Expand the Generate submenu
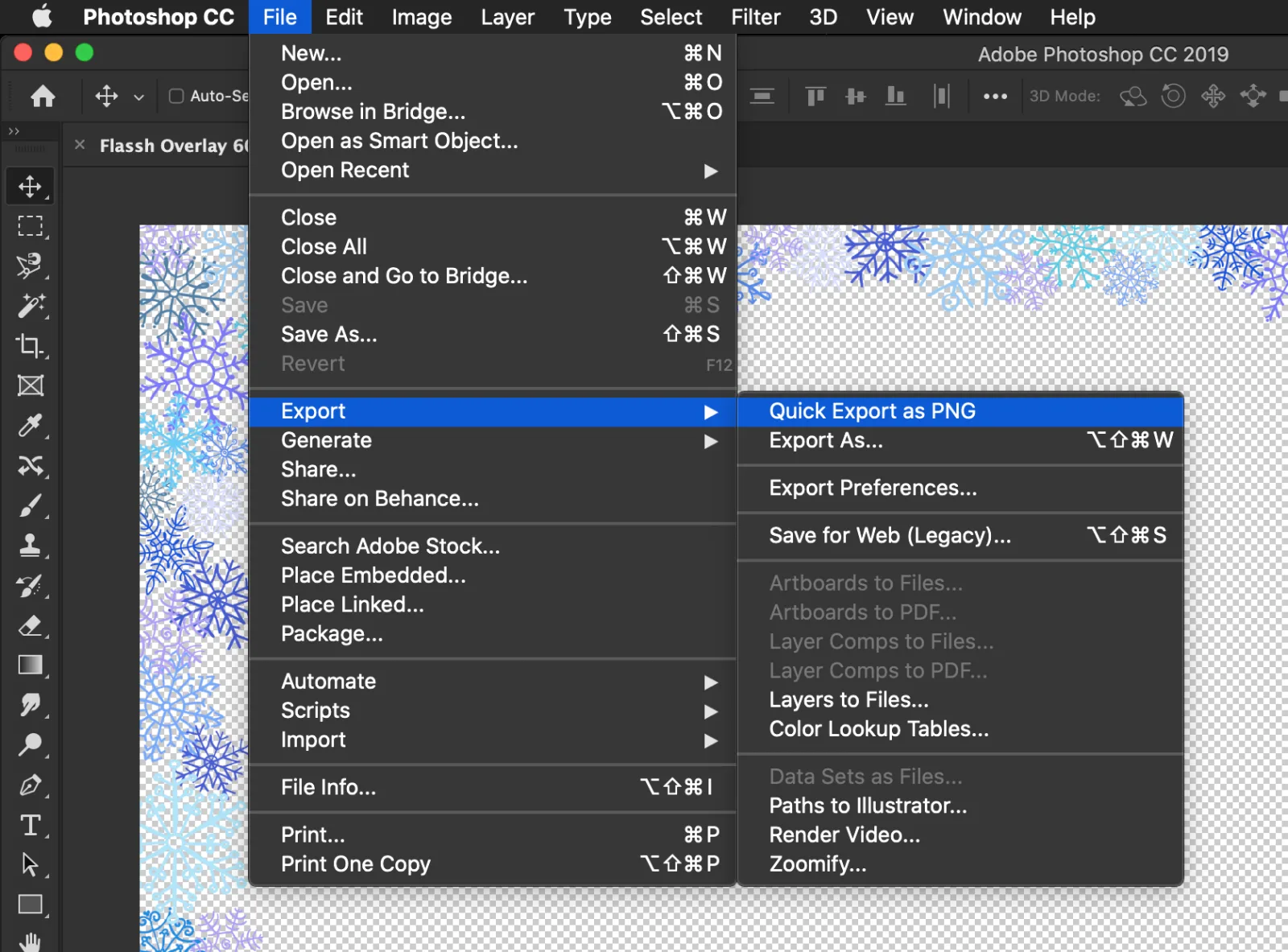The width and height of the screenshot is (1288, 952). [493, 441]
